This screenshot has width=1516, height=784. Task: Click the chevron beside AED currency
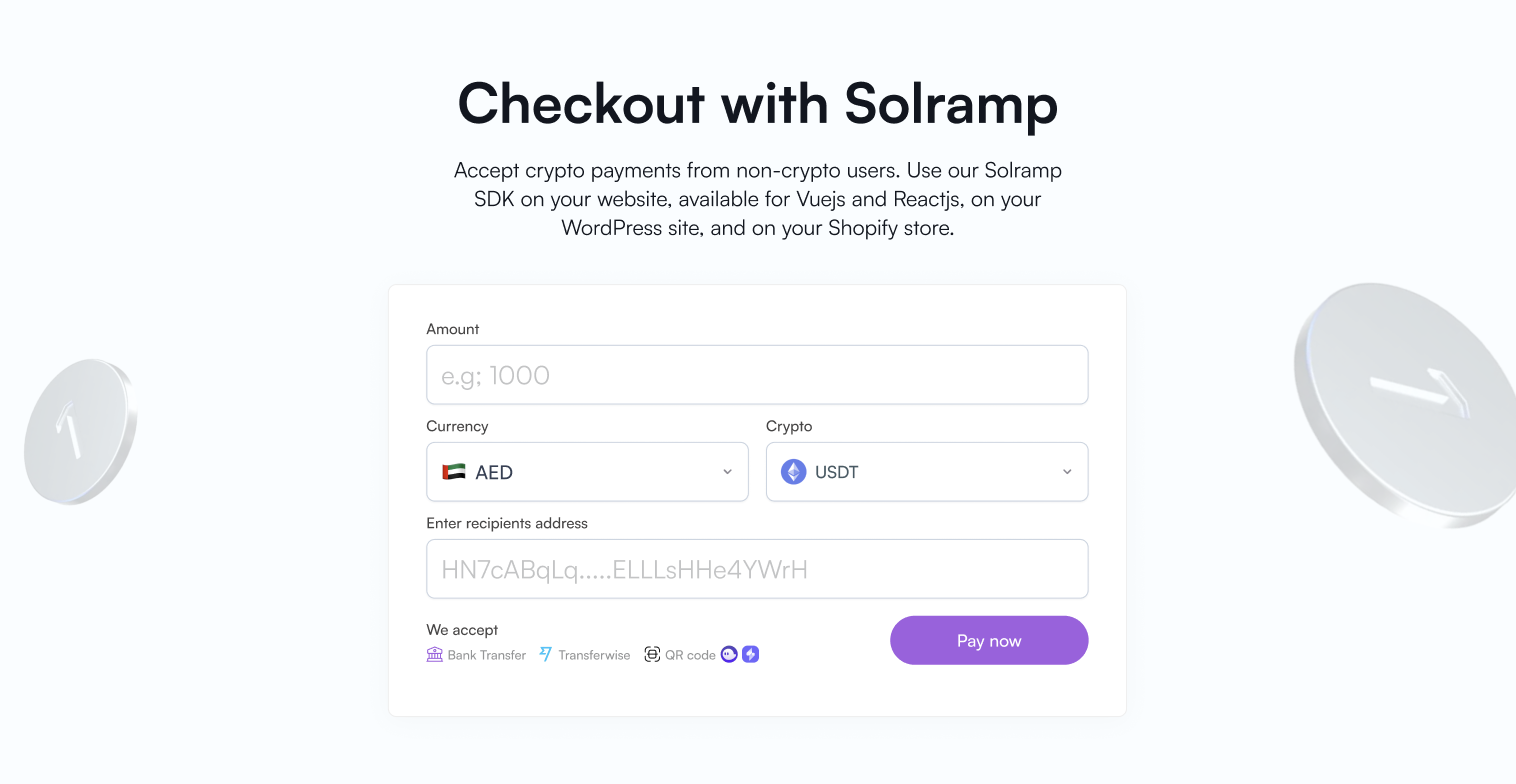pos(727,471)
